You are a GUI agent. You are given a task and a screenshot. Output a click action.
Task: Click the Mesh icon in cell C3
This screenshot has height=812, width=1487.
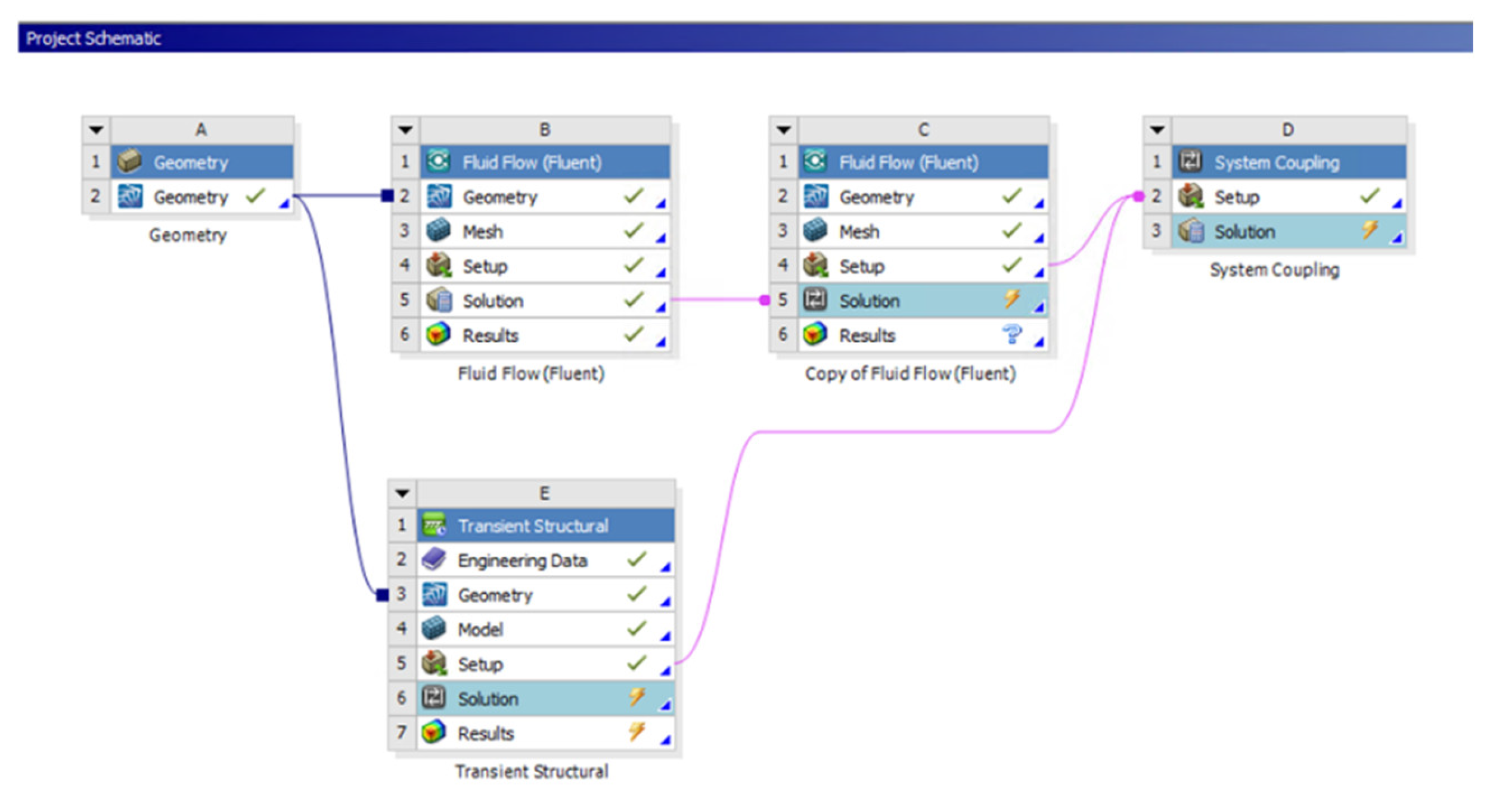point(815,231)
